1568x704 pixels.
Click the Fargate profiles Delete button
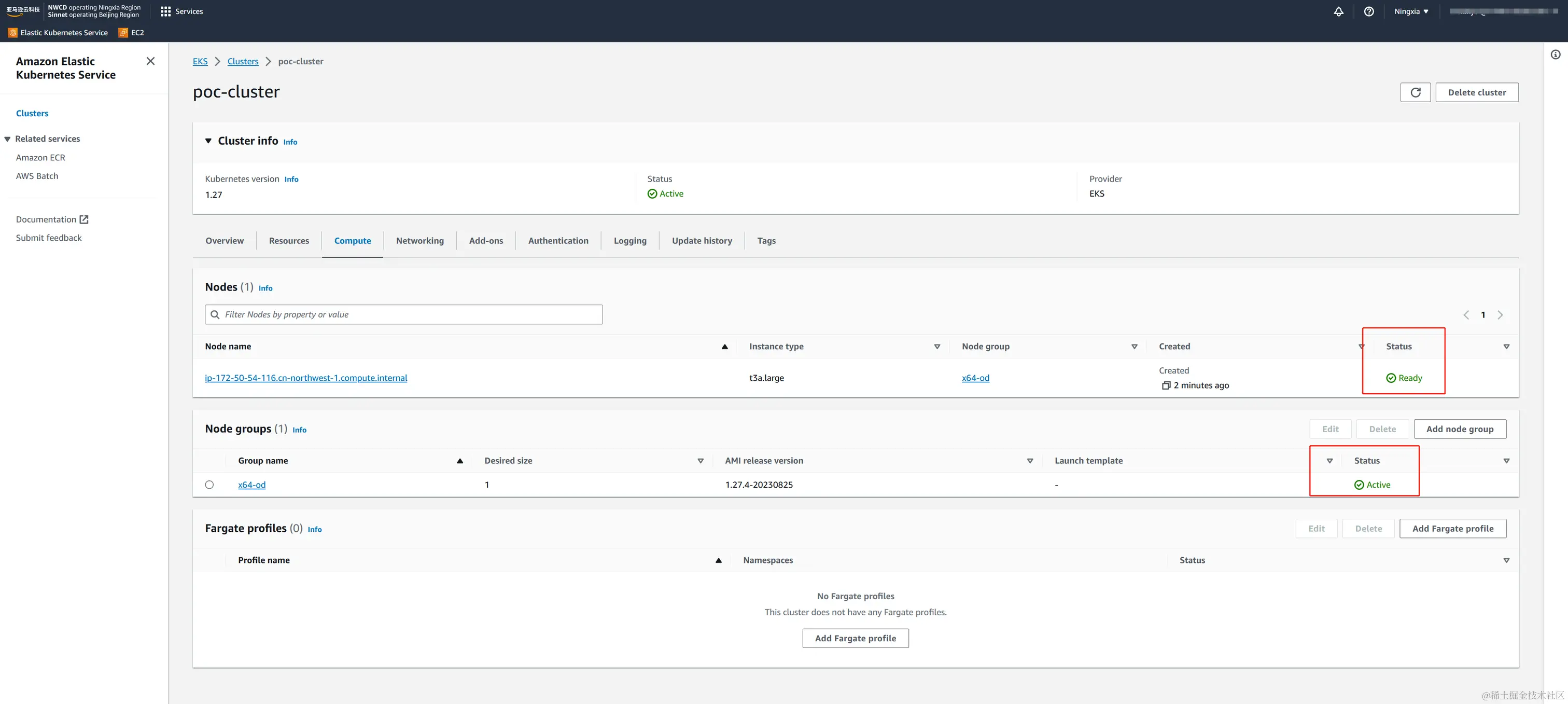click(x=1368, y=529)
